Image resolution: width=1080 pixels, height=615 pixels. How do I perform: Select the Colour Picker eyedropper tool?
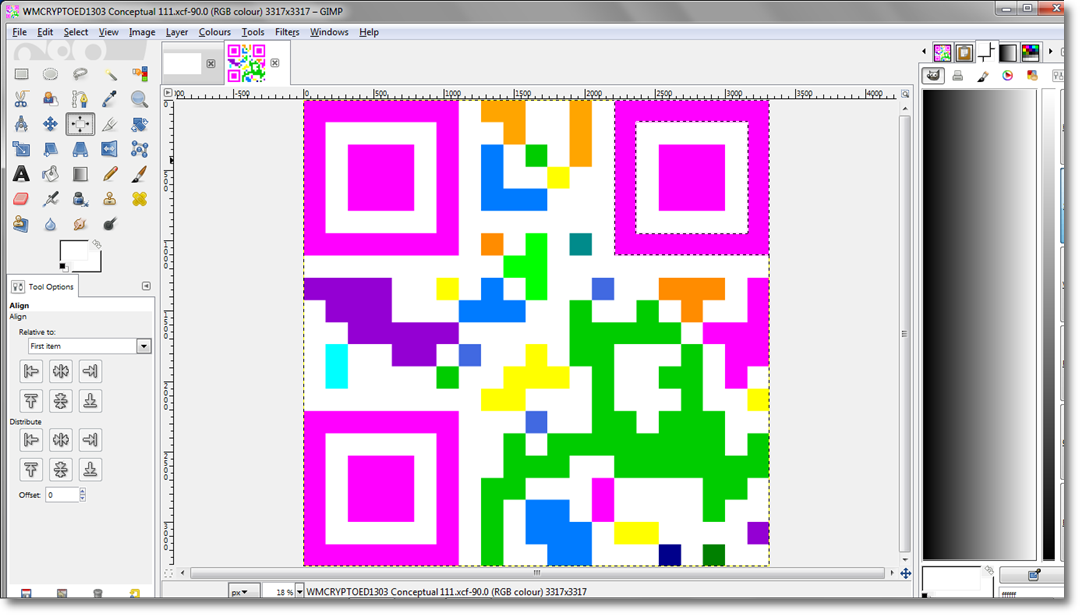(110, 99)
